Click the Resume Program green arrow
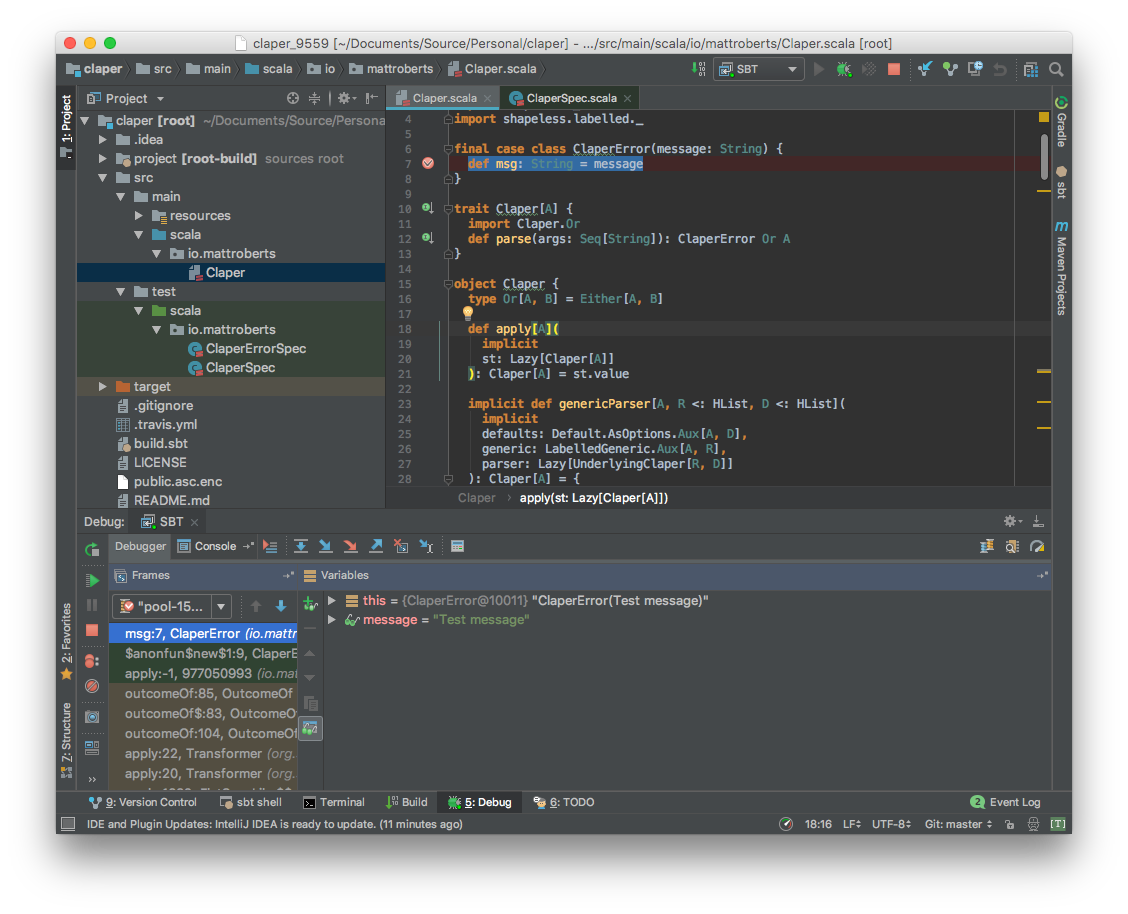 (92, 580)
